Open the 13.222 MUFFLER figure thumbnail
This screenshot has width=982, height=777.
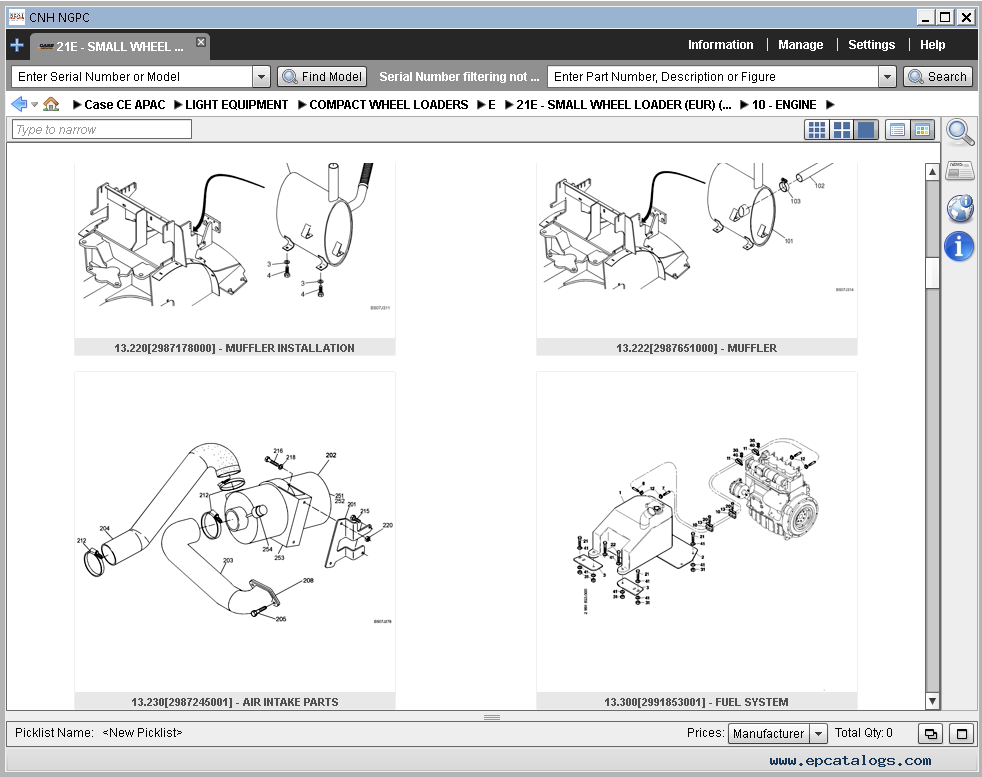(x=696, y=250)
